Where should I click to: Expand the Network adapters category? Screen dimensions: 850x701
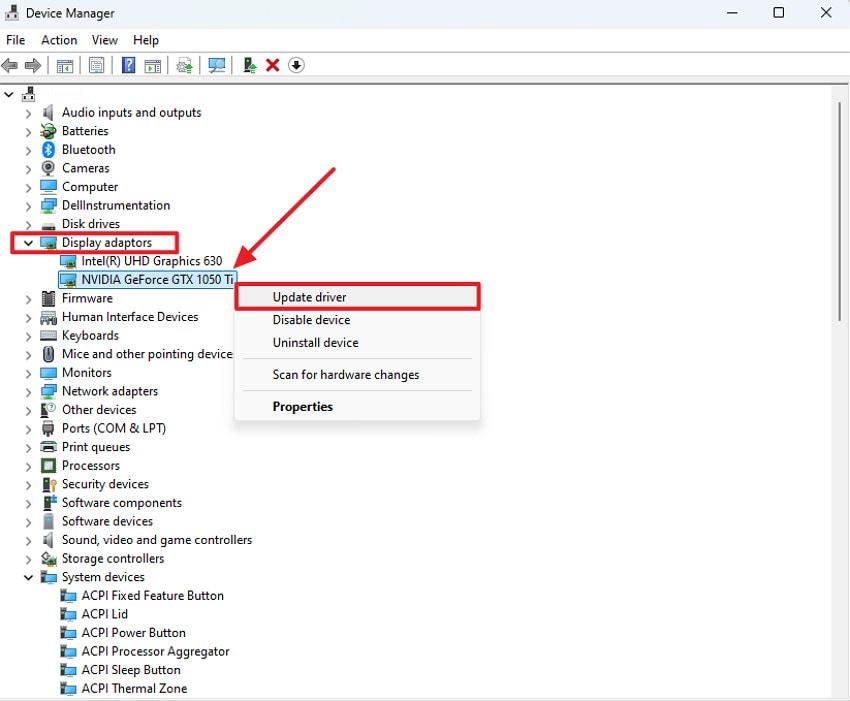(27, 391)
